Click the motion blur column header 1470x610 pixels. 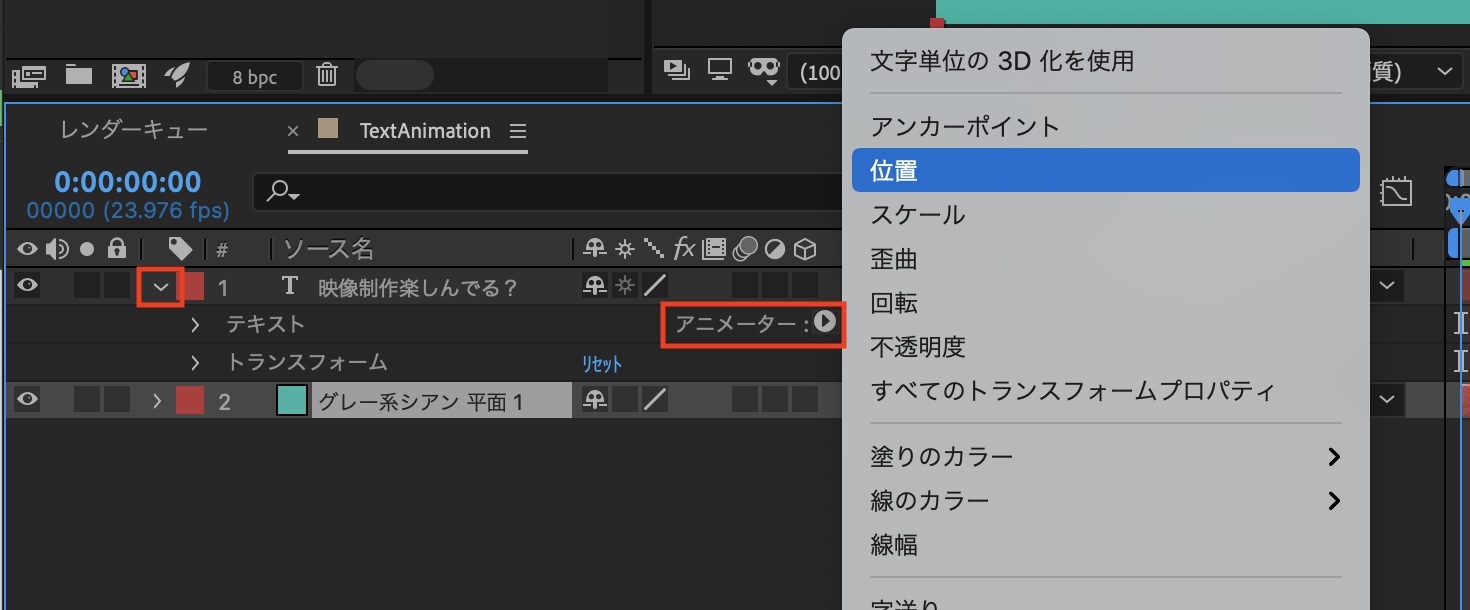pos(746,248)
